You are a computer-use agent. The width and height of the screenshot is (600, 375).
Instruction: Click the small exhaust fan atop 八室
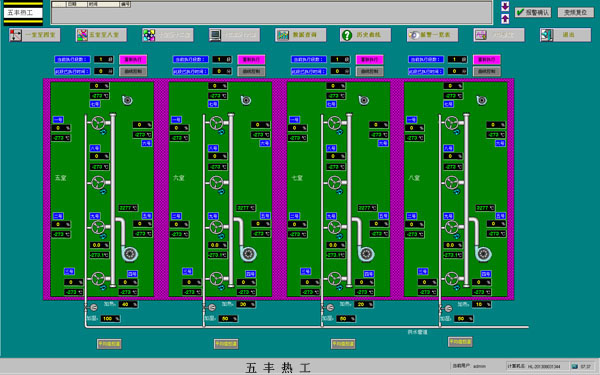[x=481, y=100]
